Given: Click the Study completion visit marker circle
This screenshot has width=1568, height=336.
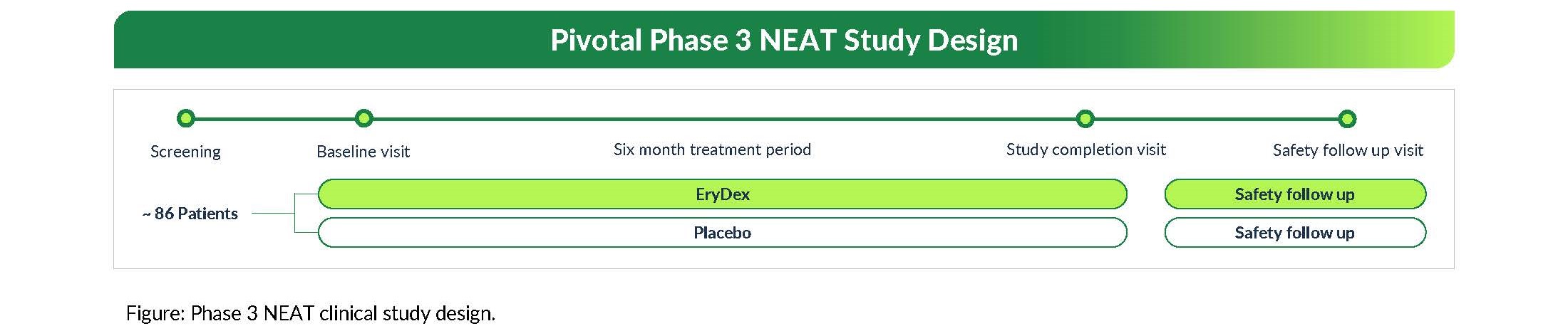Looking at the screenshot, I should pos(1085,118).
